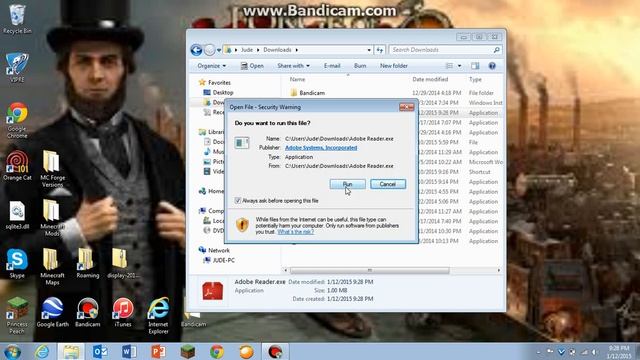The height and width of the screenshot is (360, 640).
Task: Open recent locations dropdown near back button
Action: (x=219, y=50)
